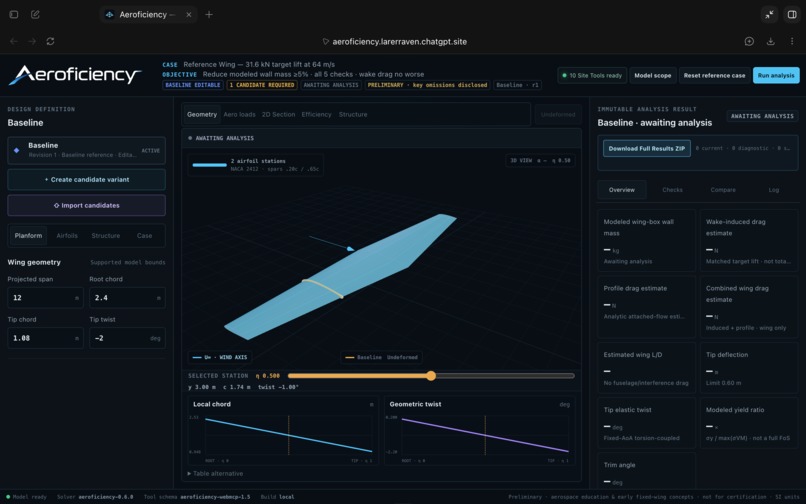Click the 2 airfoil stations legend
This screenshot has width=806, height=504.
tap(255, 165)
